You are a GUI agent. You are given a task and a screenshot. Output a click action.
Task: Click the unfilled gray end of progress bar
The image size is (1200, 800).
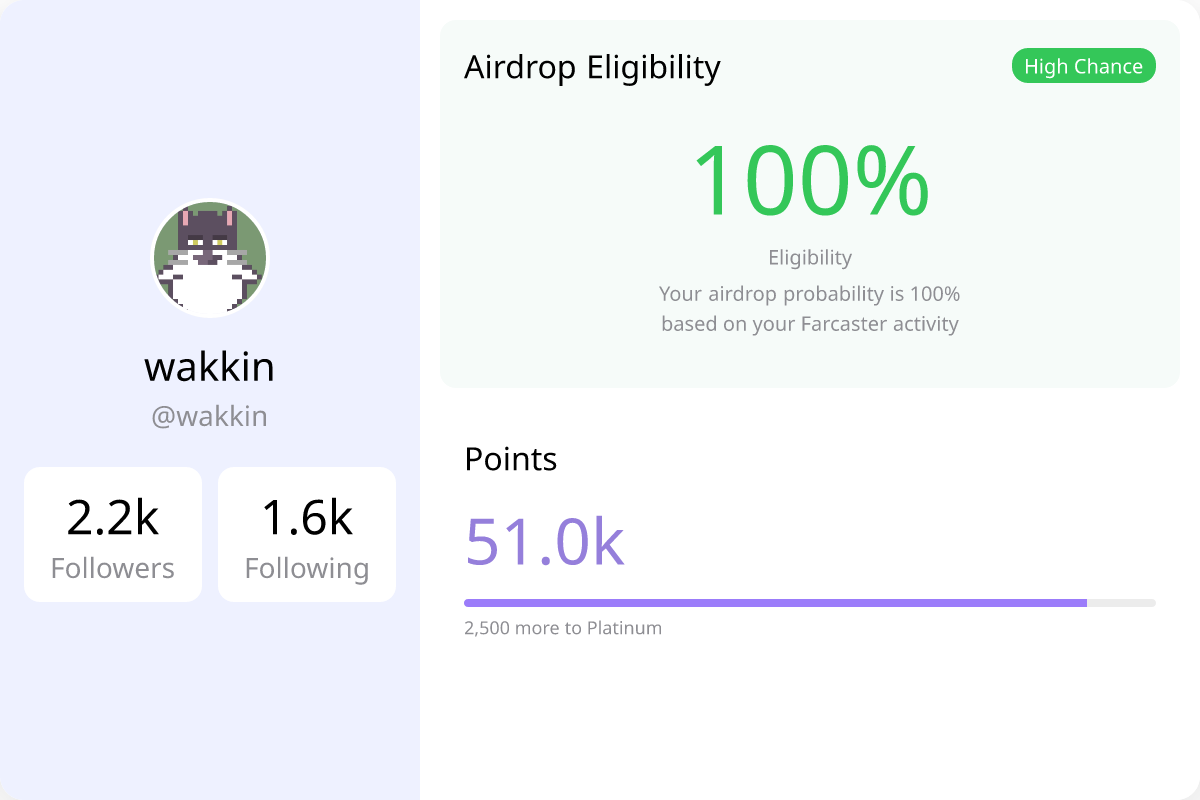[x=1121, y=603]
